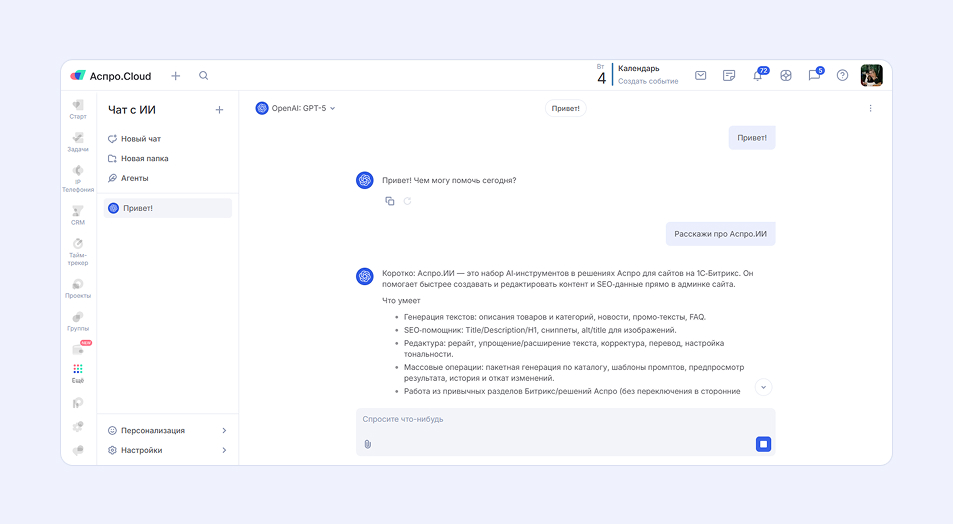Click the Привет! chat title pill
The image size is (953, 524).
[565, 108]
